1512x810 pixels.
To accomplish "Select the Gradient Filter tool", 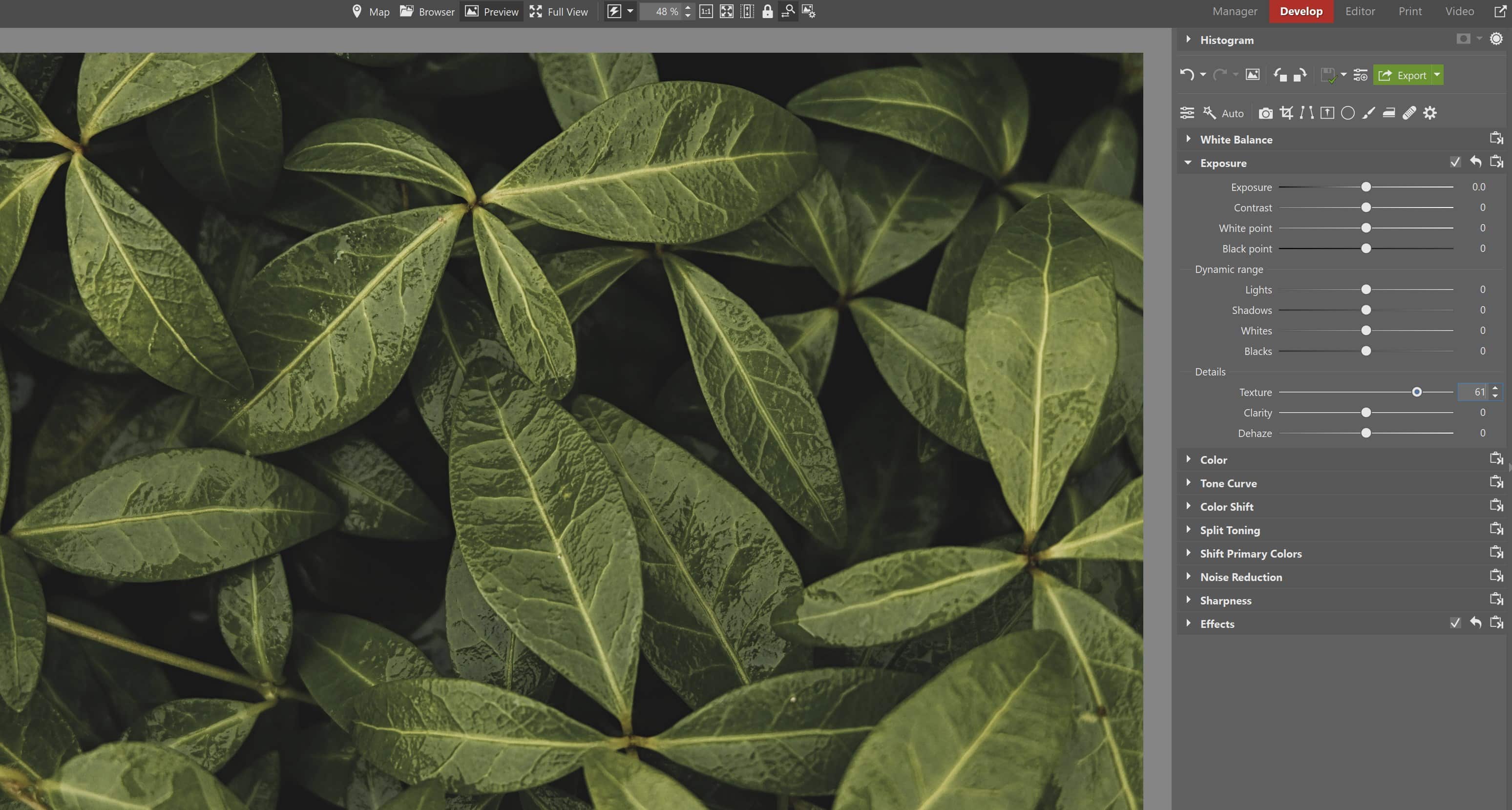I will pyautogui.click(x=1327, y=113).
